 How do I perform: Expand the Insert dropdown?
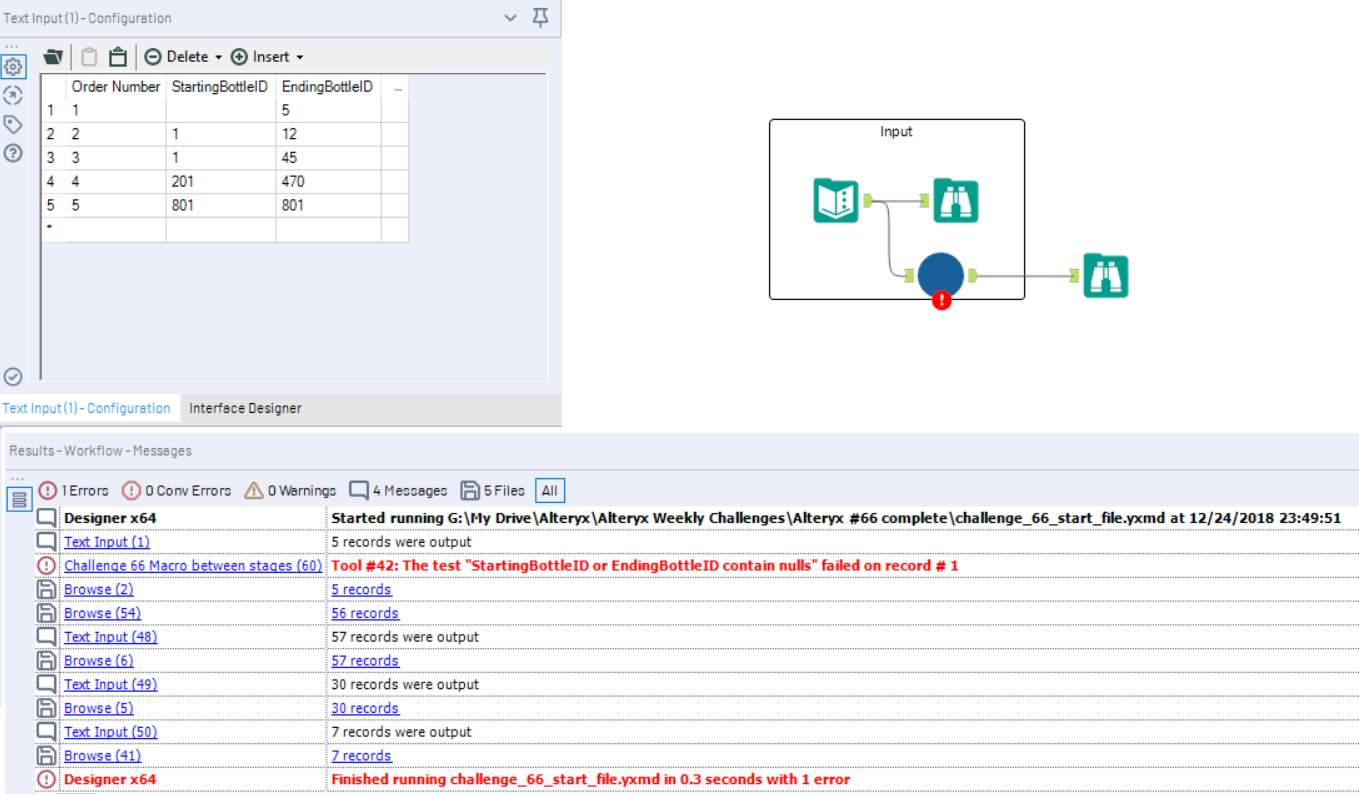(299, 57)
